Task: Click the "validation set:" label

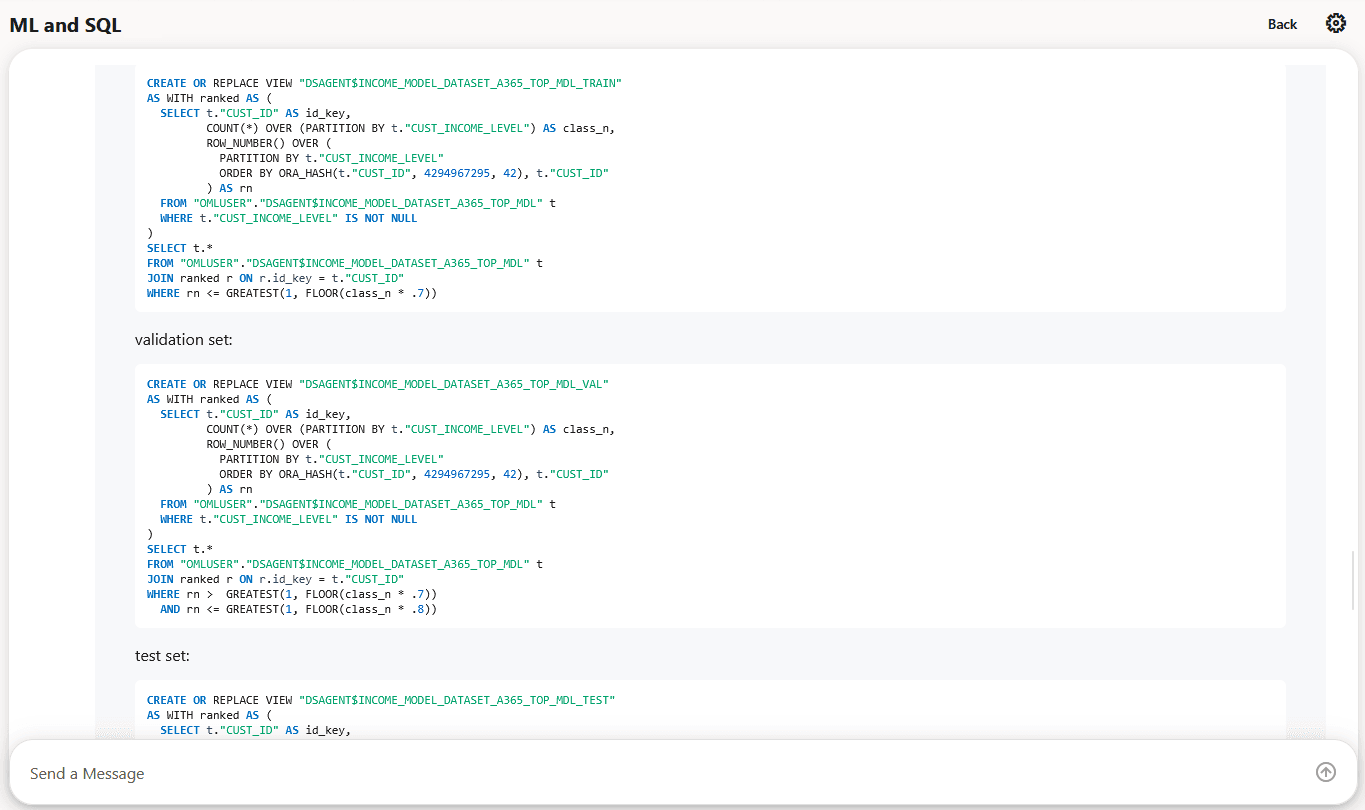Action: tap(184, 340)
